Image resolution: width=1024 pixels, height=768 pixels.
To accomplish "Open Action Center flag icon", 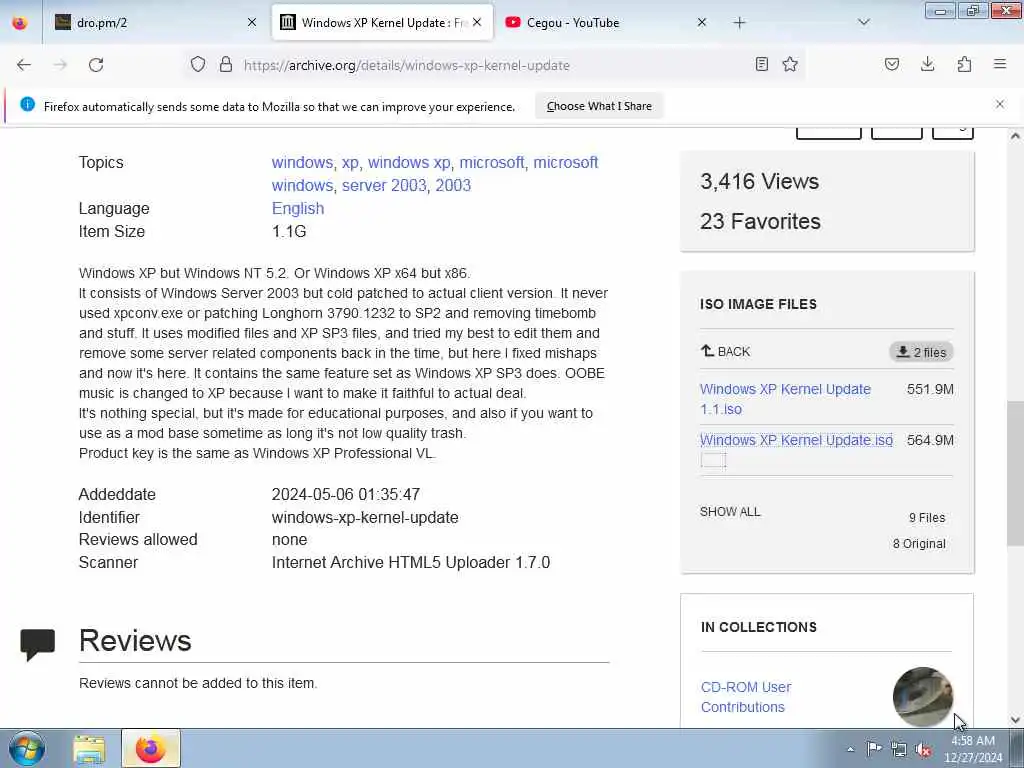I will pos(873,749).
